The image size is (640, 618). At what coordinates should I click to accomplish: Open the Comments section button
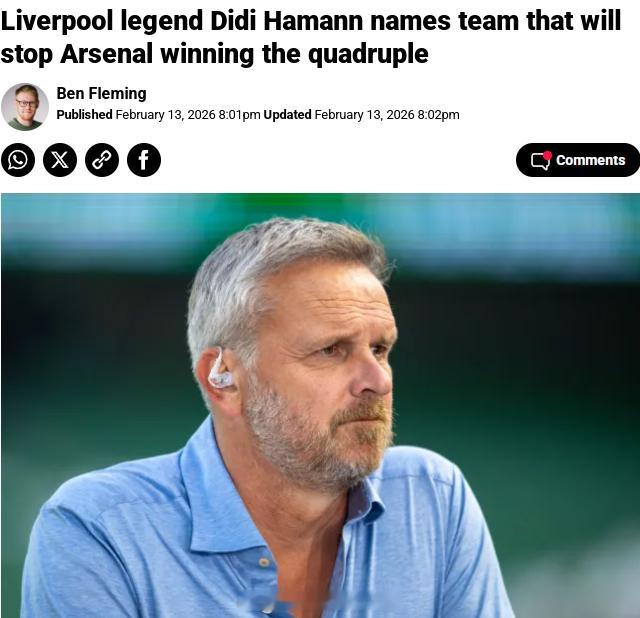click(578, 160)
